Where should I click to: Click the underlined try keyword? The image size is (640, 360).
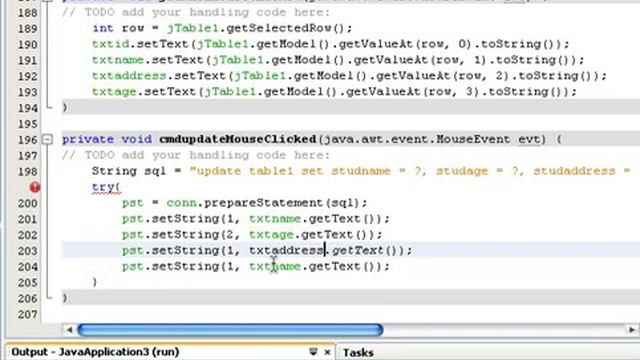click(x=103, y=187)
